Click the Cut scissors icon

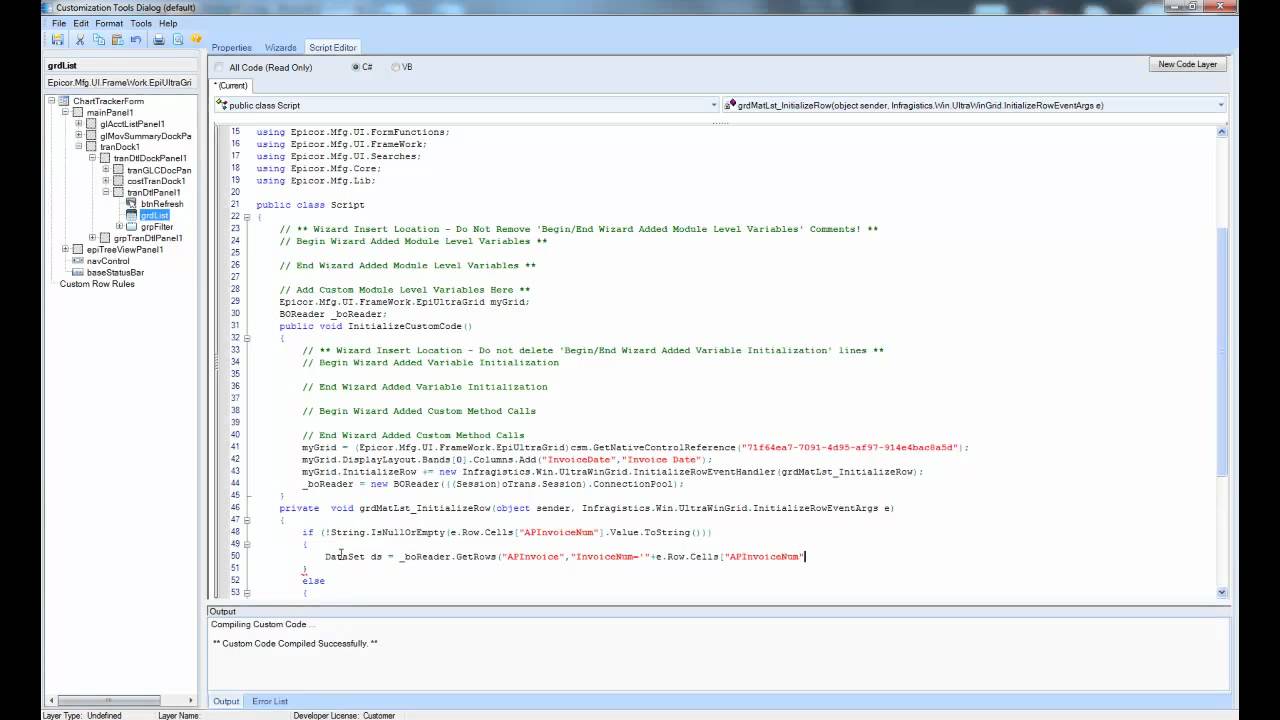click(81, 40)
